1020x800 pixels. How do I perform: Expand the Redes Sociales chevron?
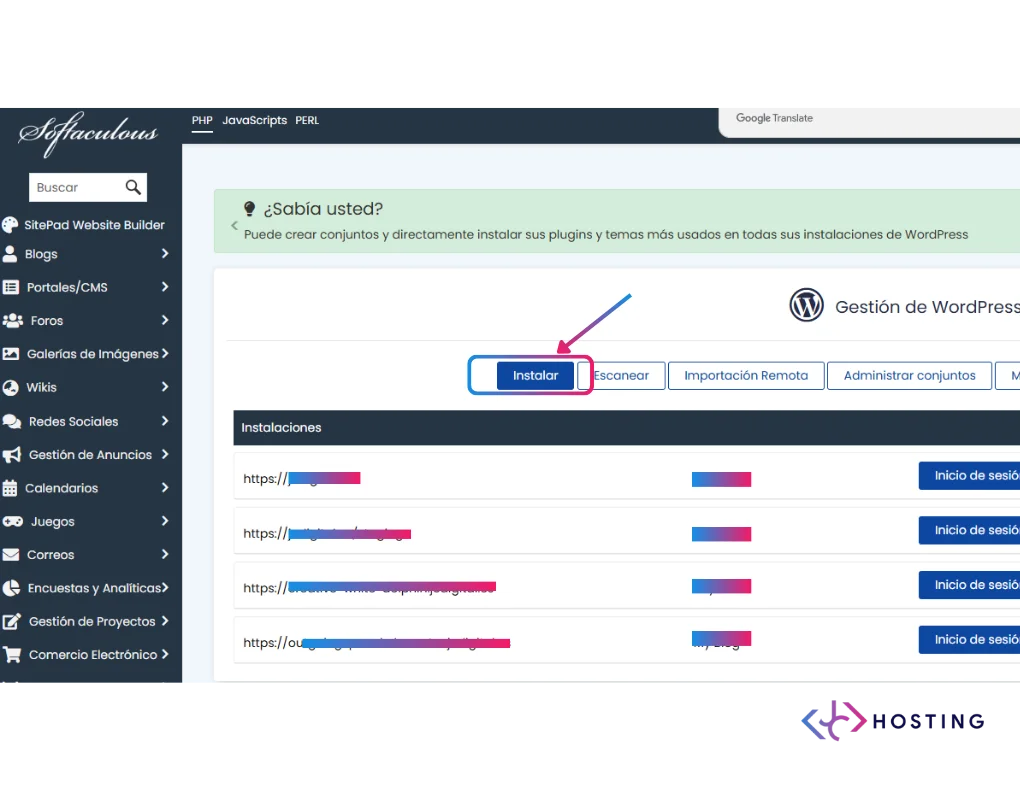tap(165, 421)
